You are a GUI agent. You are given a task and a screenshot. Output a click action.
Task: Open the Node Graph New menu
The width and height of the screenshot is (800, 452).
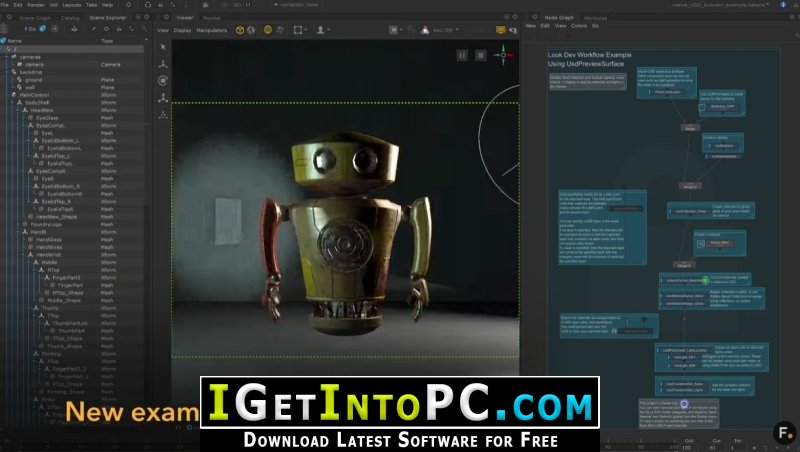coord(531,26)
